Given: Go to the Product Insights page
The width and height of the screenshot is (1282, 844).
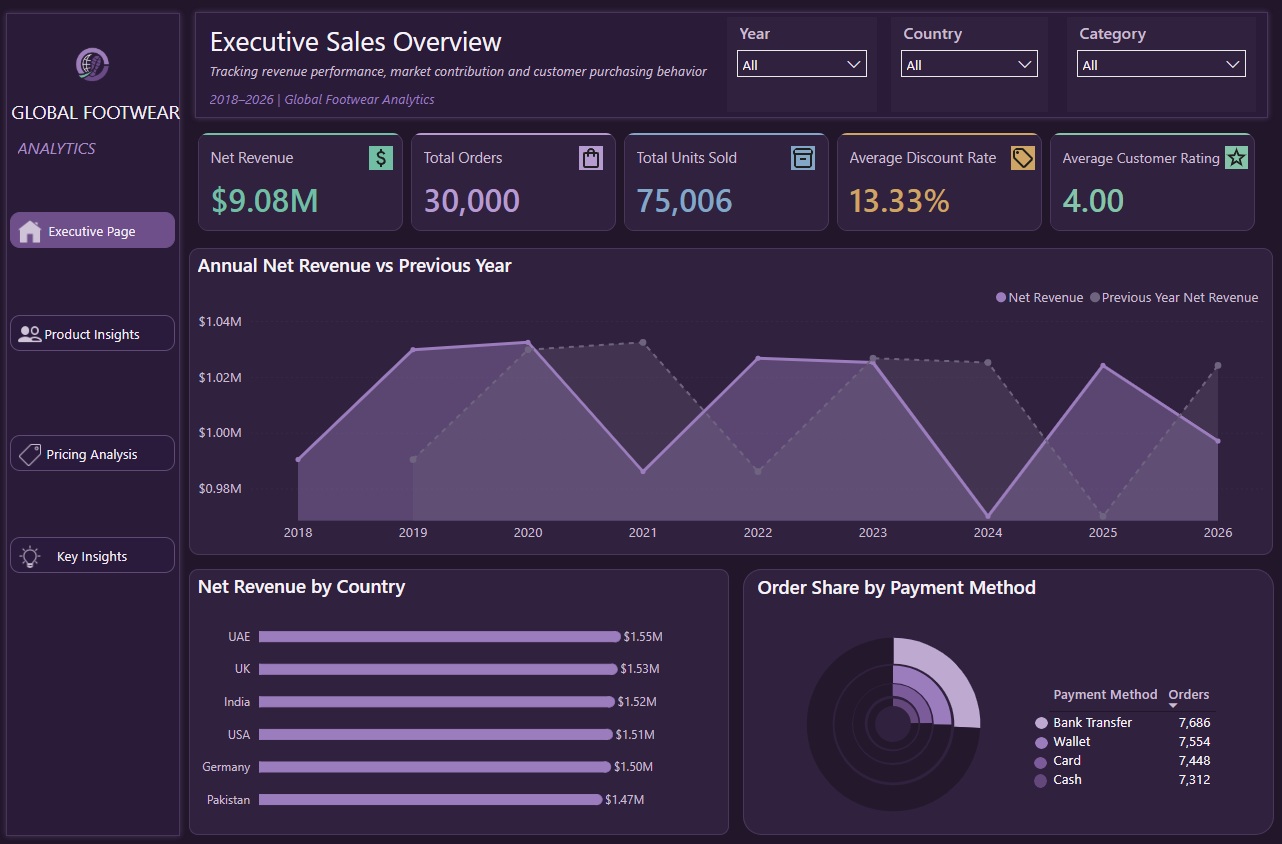Looking at the screenshot, I should [92, 334].
